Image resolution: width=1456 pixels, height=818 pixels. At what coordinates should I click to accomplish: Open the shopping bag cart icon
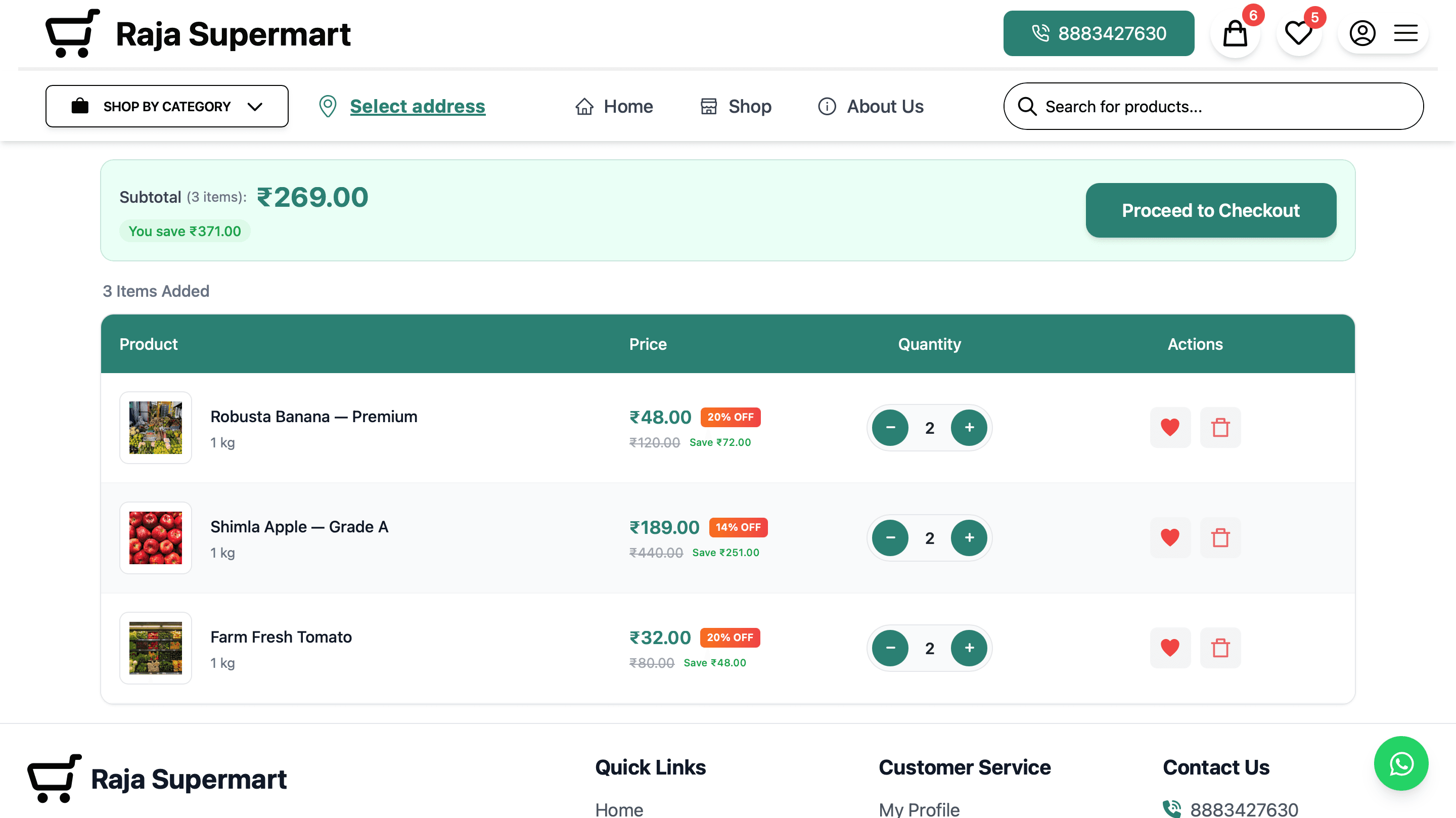[x=1235, y=33]
